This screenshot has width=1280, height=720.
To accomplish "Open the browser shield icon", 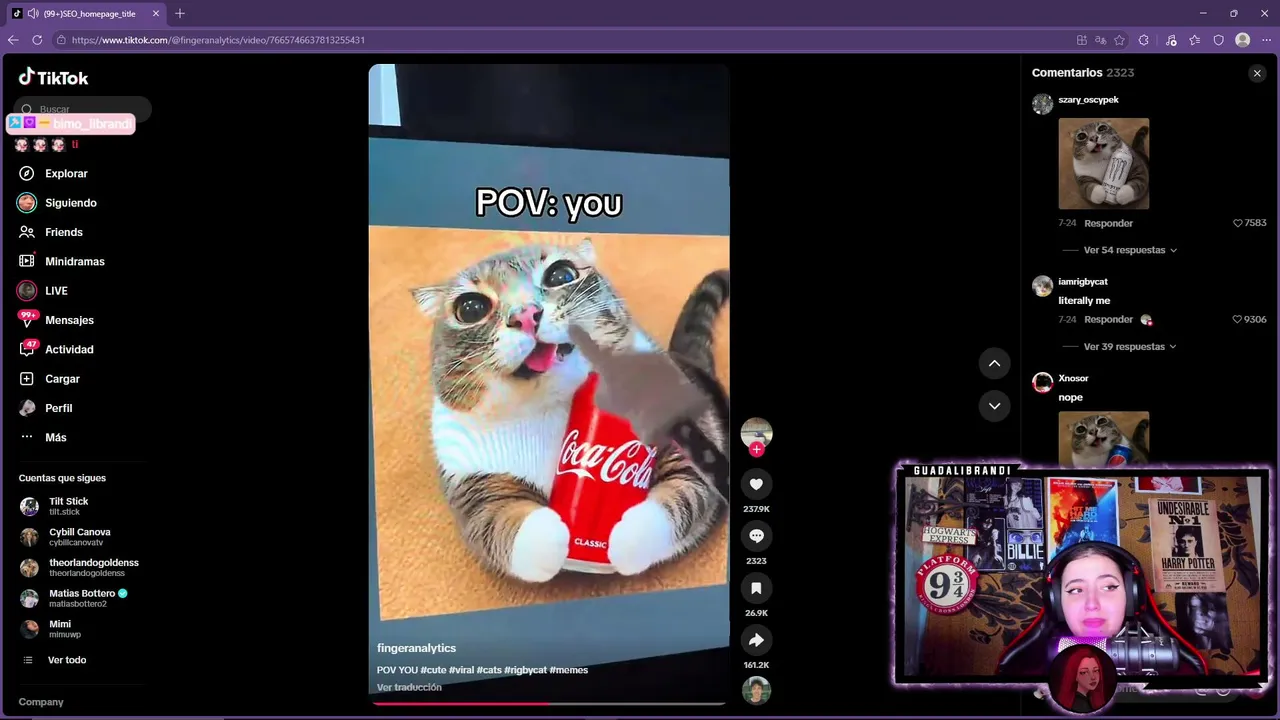I will coord(1219,40).
